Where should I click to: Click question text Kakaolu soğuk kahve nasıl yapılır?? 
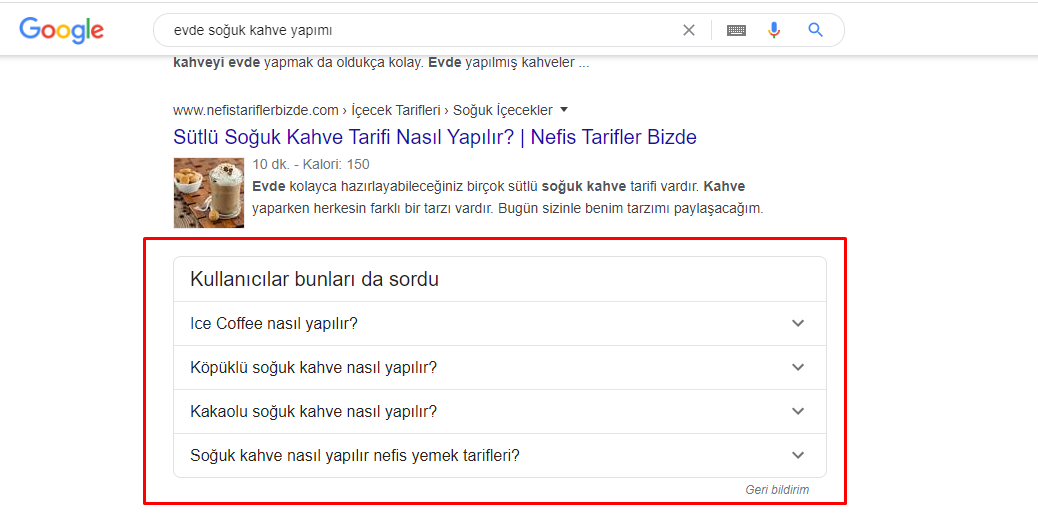[313, 412]
